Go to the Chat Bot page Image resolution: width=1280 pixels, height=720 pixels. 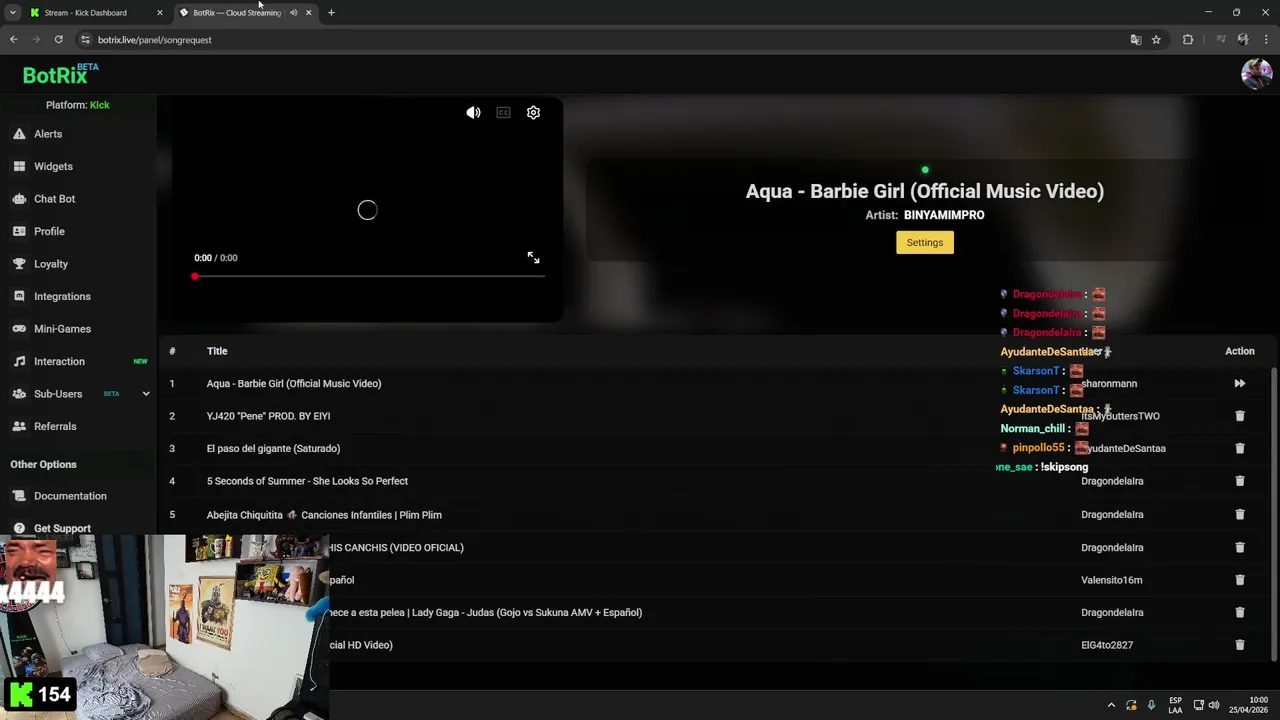(54, 199)
